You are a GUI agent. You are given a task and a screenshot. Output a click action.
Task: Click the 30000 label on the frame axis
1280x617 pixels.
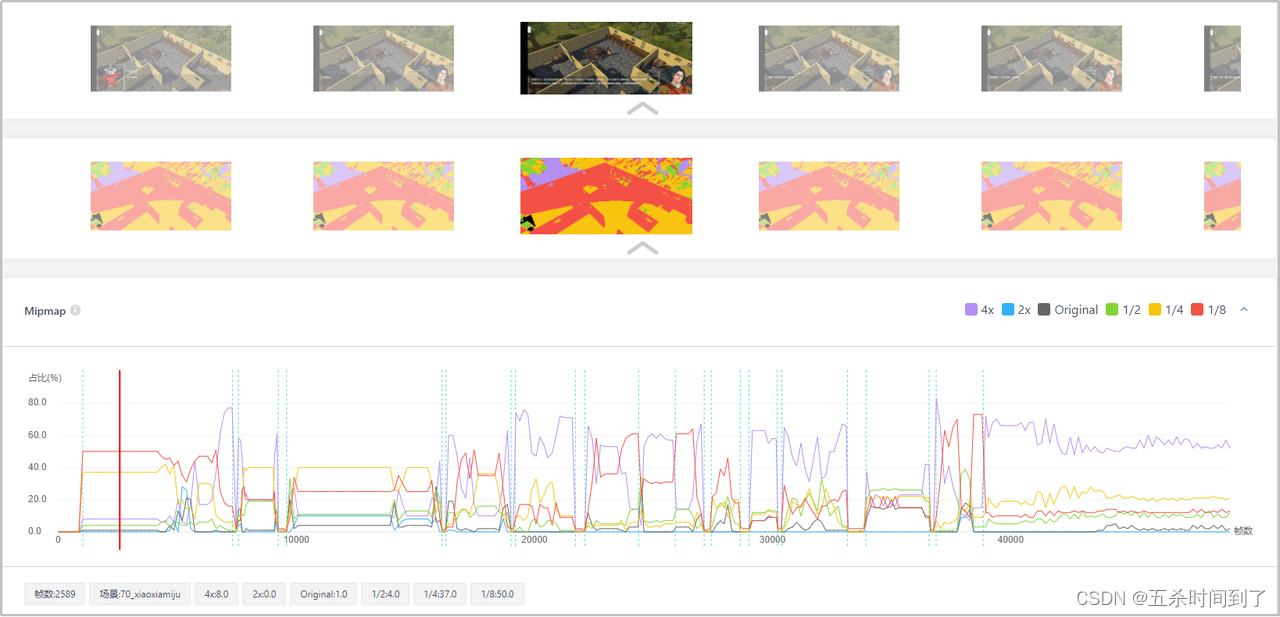[x=772, y=540]
